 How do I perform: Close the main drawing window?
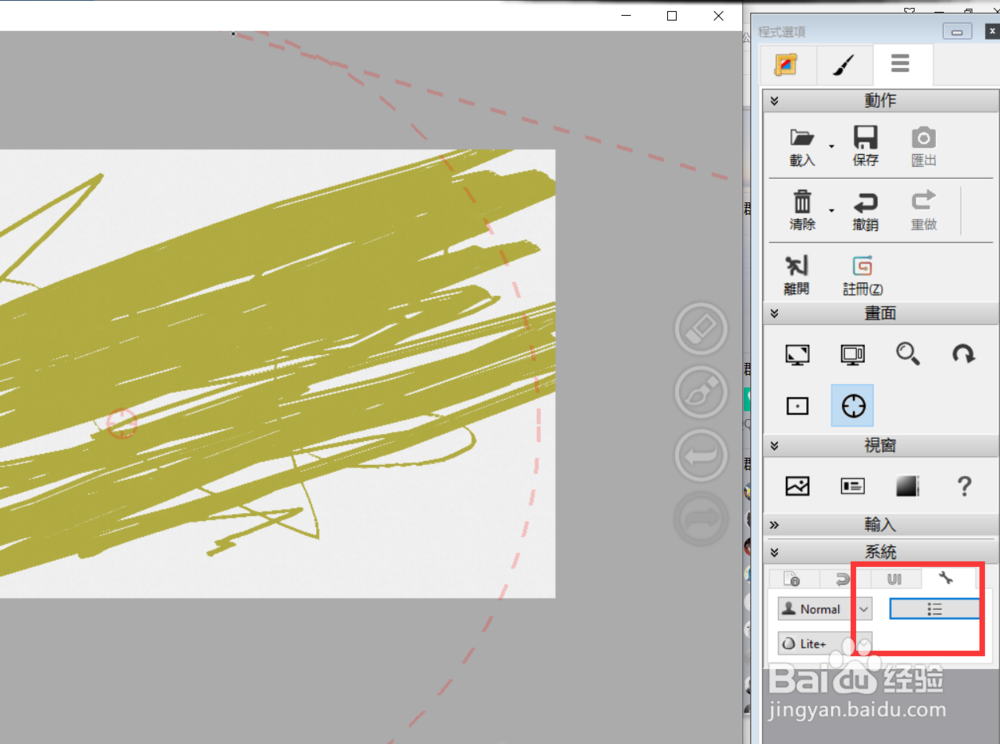pyautogui.click(x=718, y=16)
